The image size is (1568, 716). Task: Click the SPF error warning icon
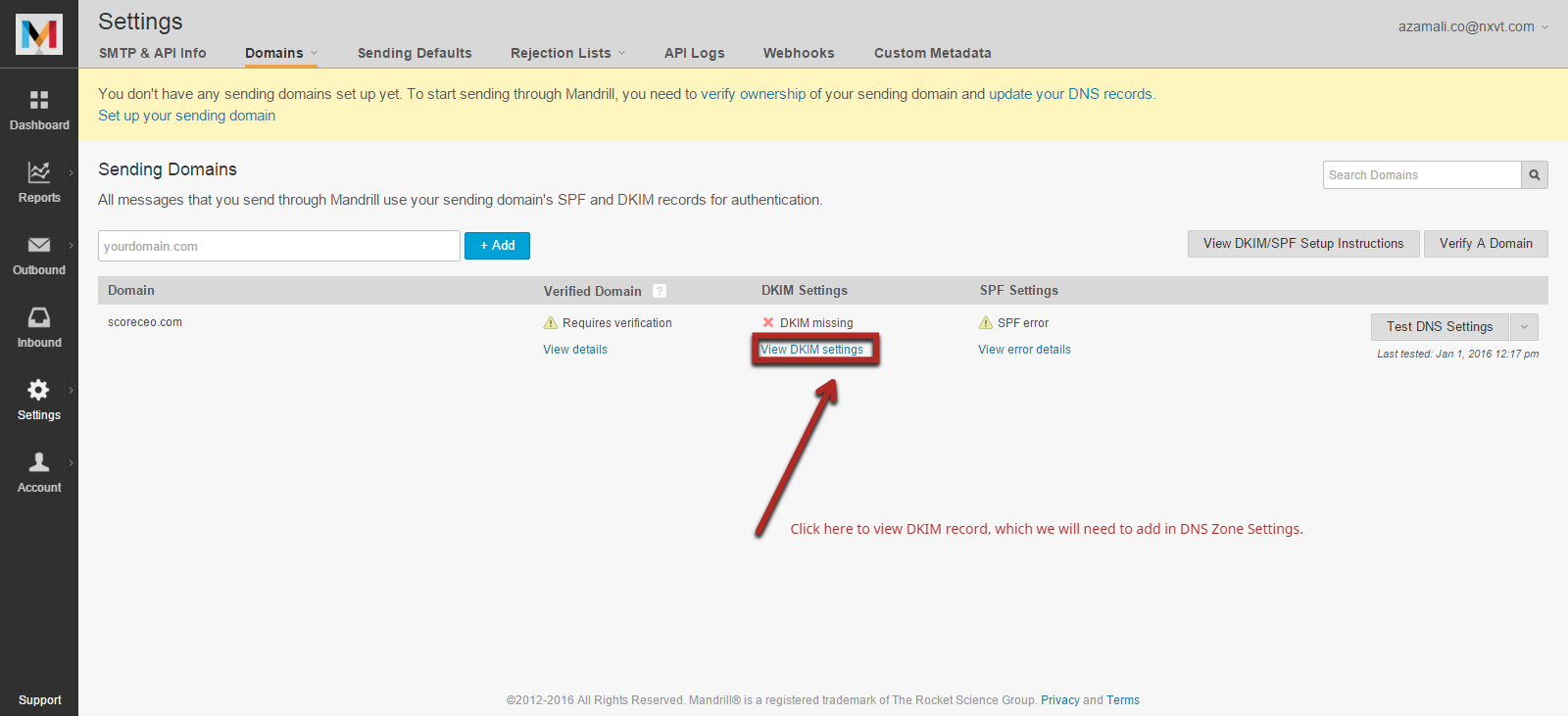point(986,322)
